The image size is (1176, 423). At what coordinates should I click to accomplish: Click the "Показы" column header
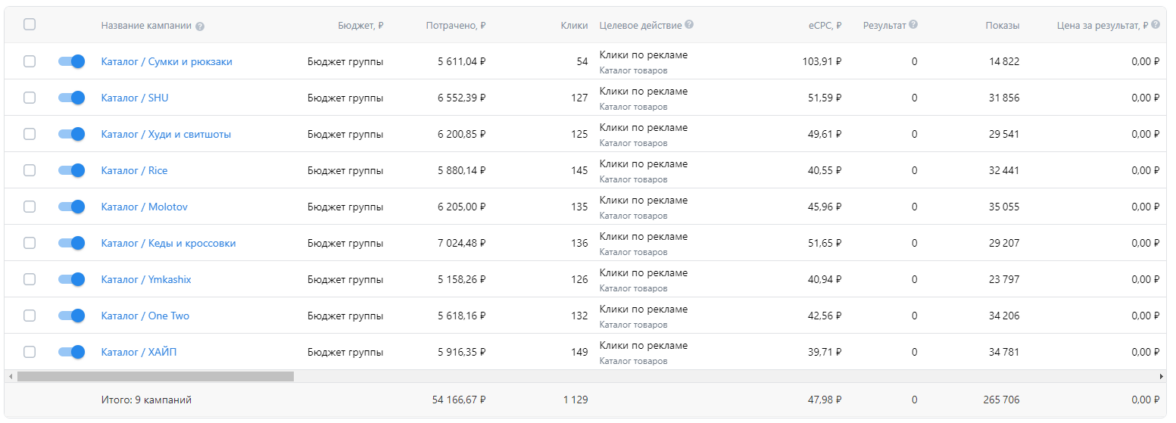[x=1002, y=25]
